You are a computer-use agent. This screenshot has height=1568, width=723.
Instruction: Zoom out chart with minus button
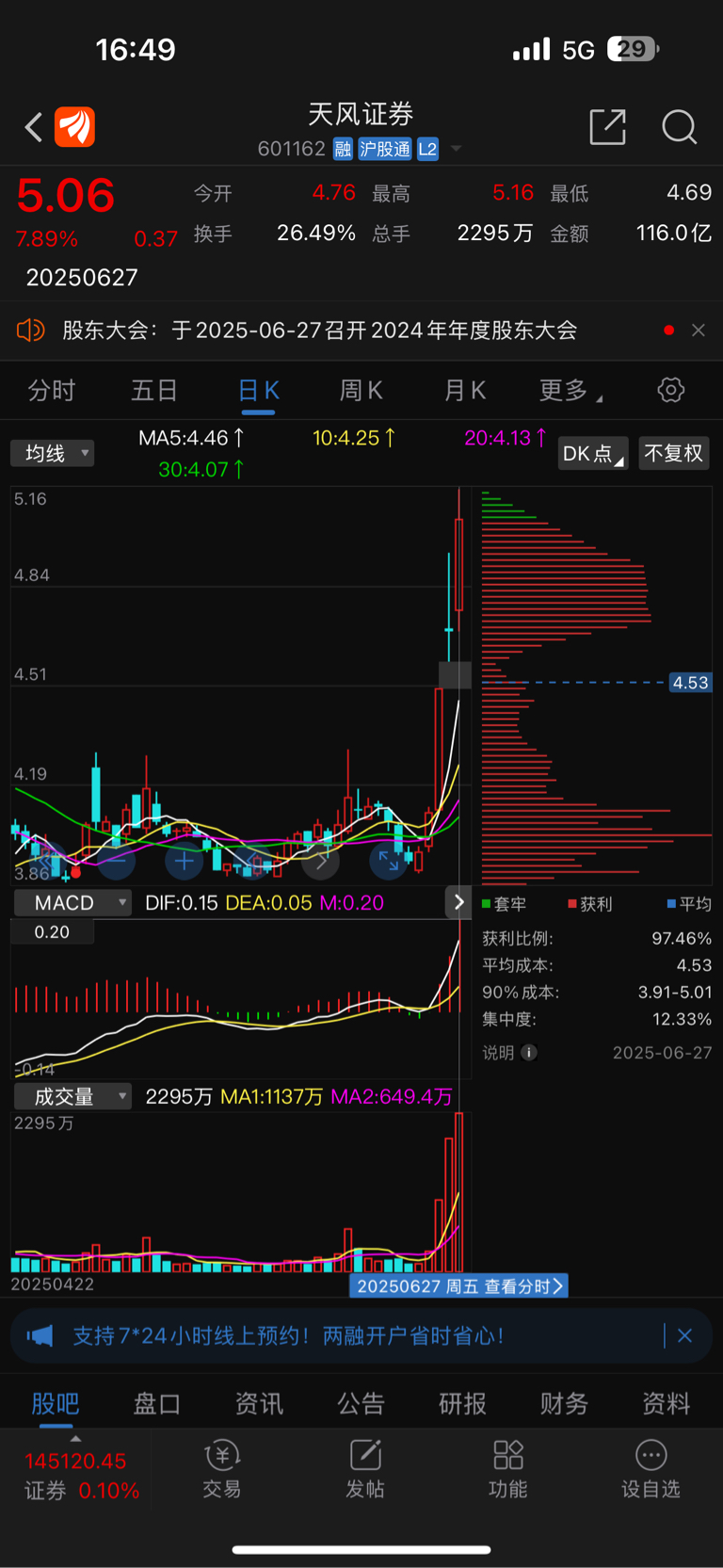[x=116, y=860]
